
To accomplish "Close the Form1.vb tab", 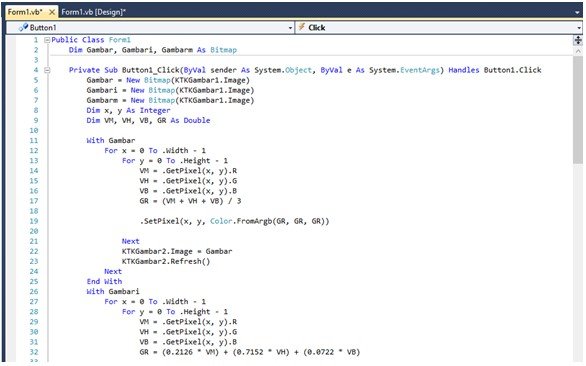I will click(52, 12).
